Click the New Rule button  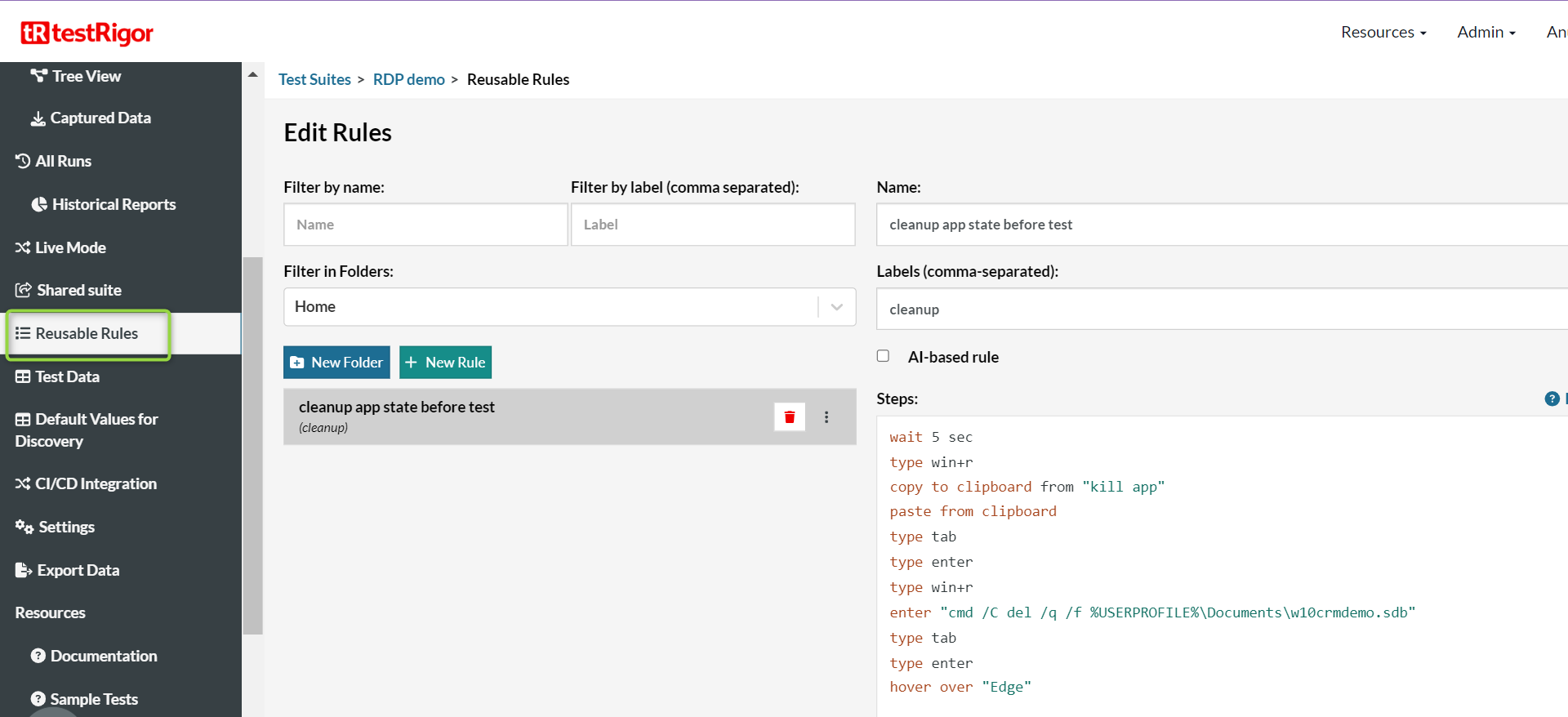tap(445, 363)
